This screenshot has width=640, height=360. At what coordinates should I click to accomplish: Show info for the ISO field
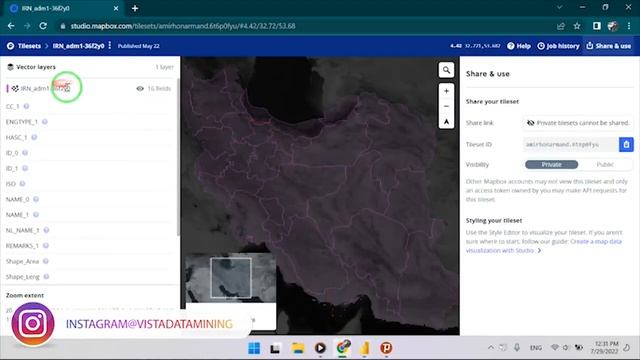point(22,184)
